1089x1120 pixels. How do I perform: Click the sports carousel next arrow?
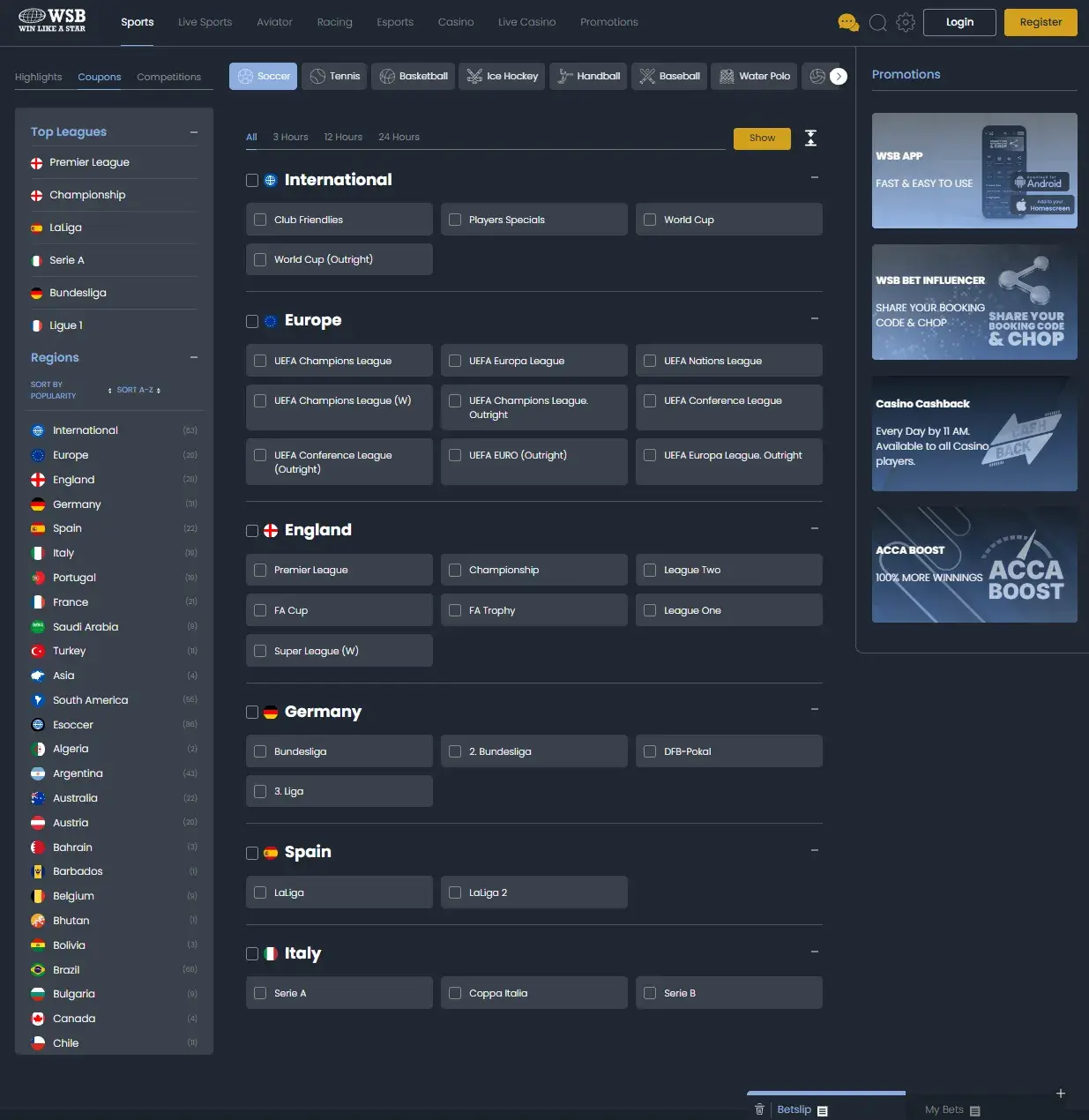tap(839, 77)
